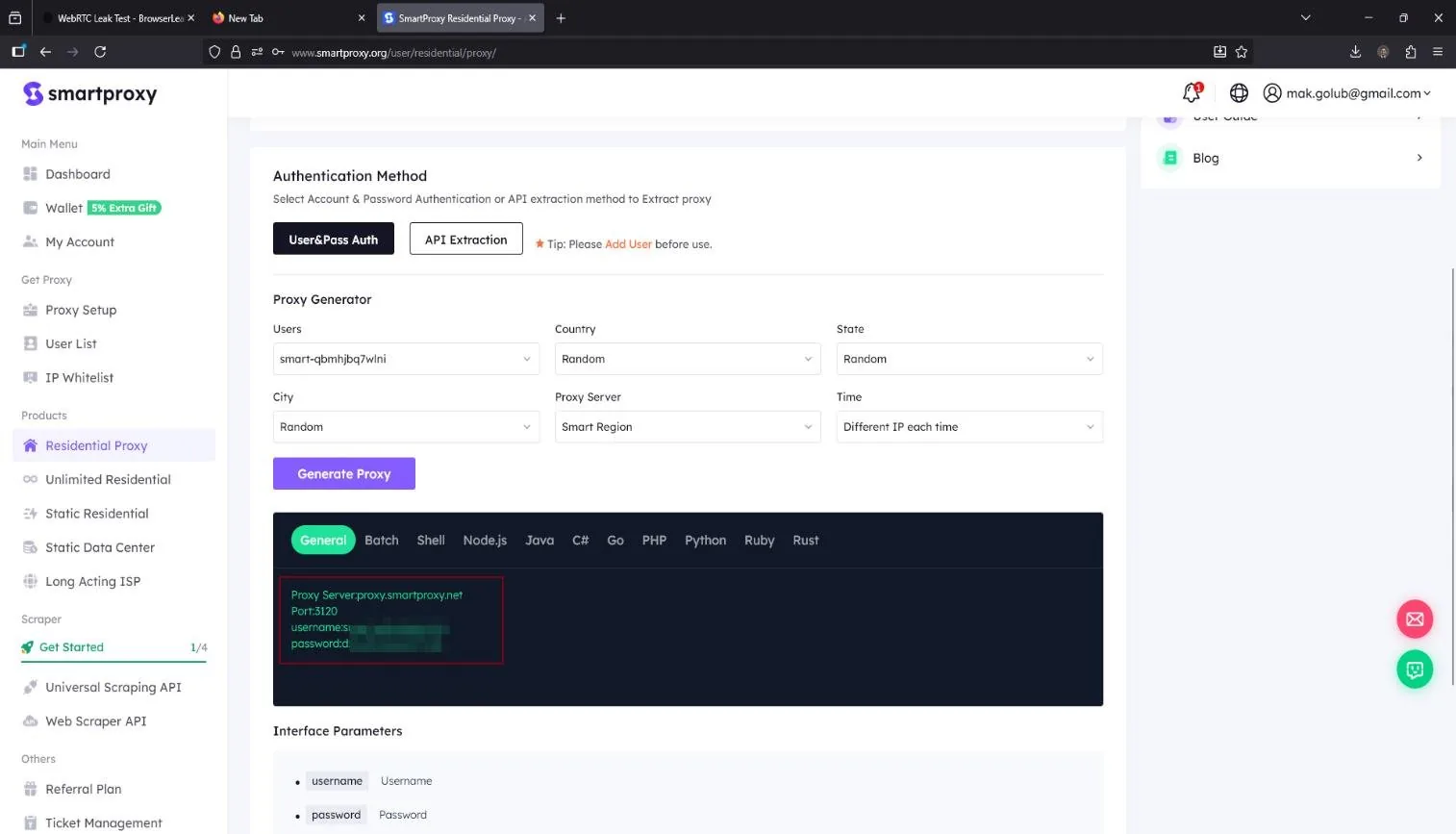This screenshot has width=1456, height=834.
Task: Switch to the Shell tab
Action: tap(431, 541)
